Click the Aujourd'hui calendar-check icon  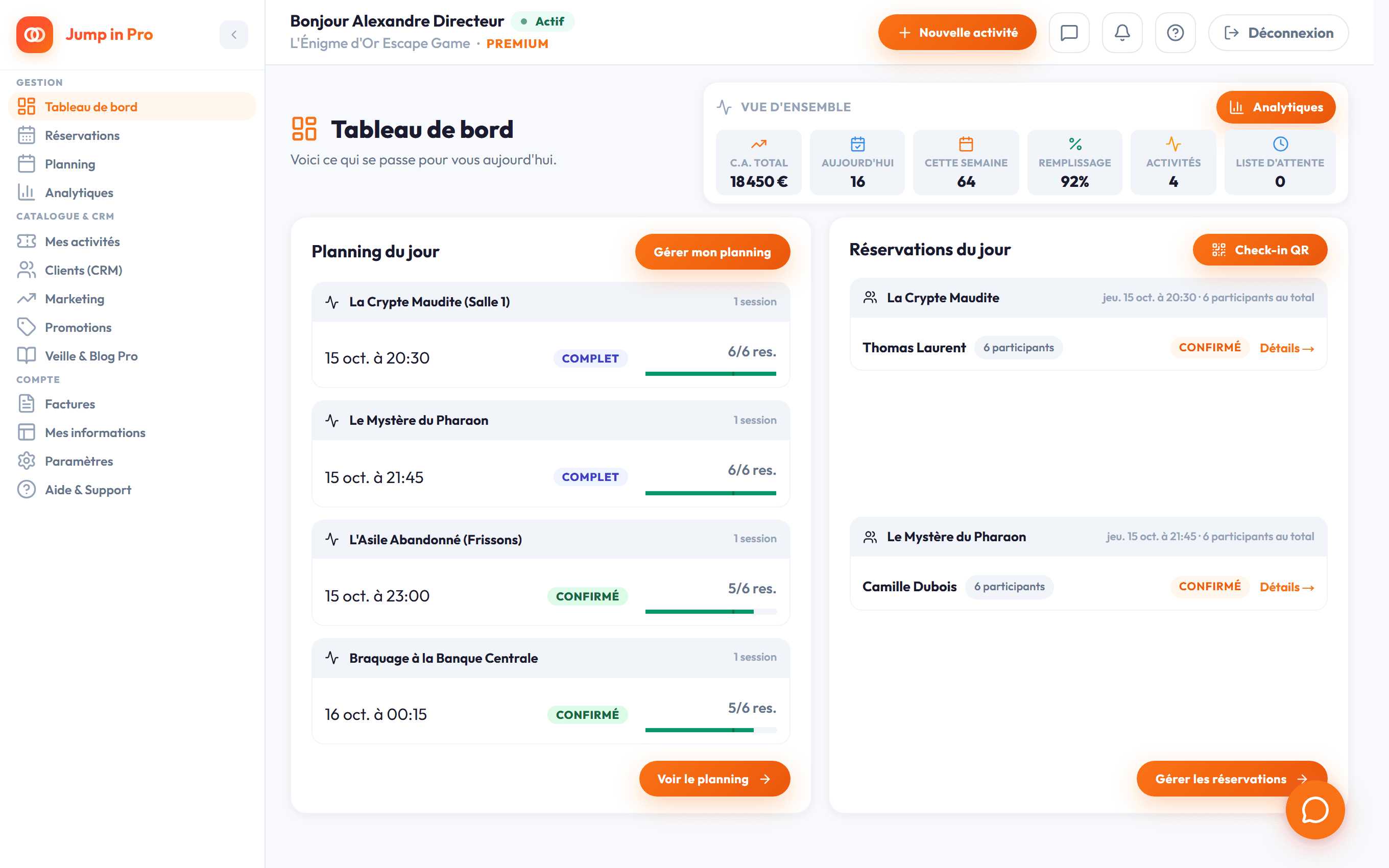857,143
